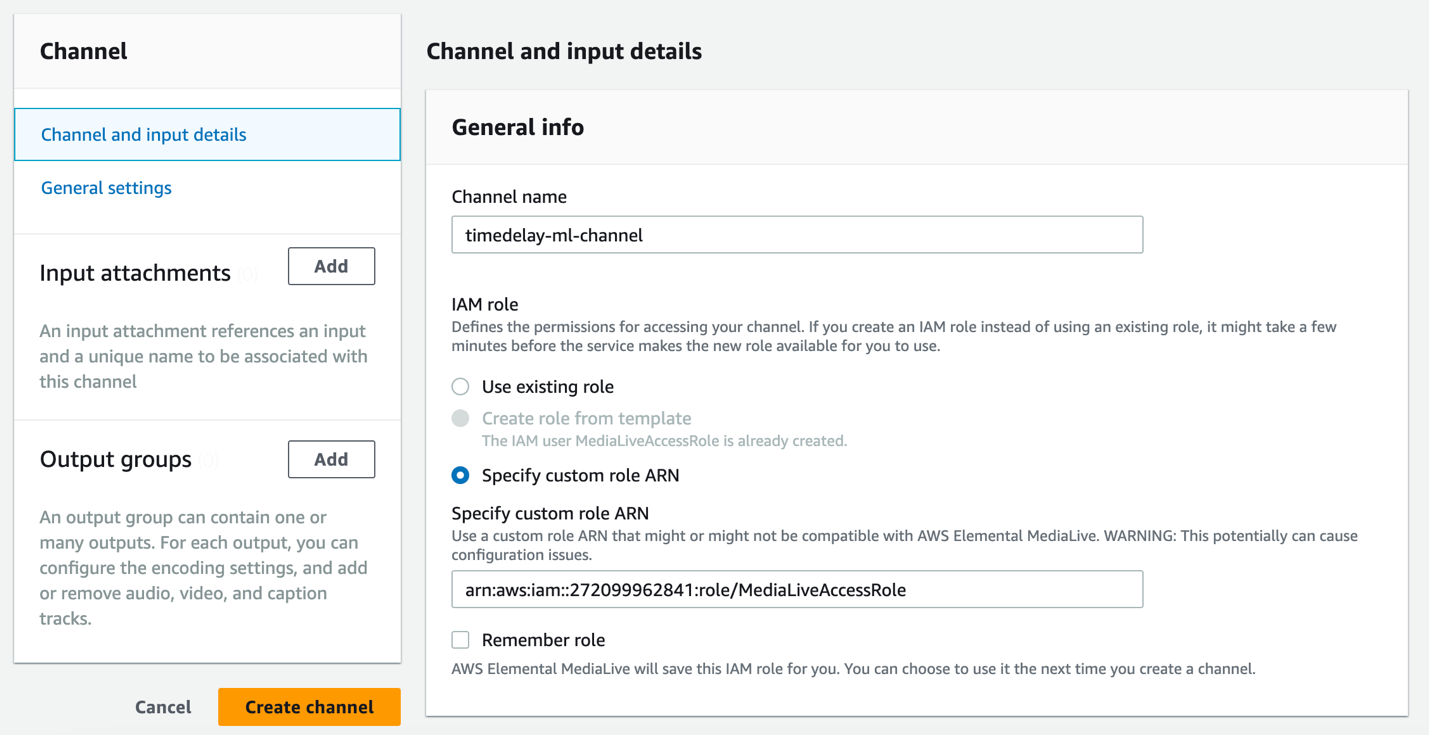Click the Output groups section heading

(x=115, y=459)
